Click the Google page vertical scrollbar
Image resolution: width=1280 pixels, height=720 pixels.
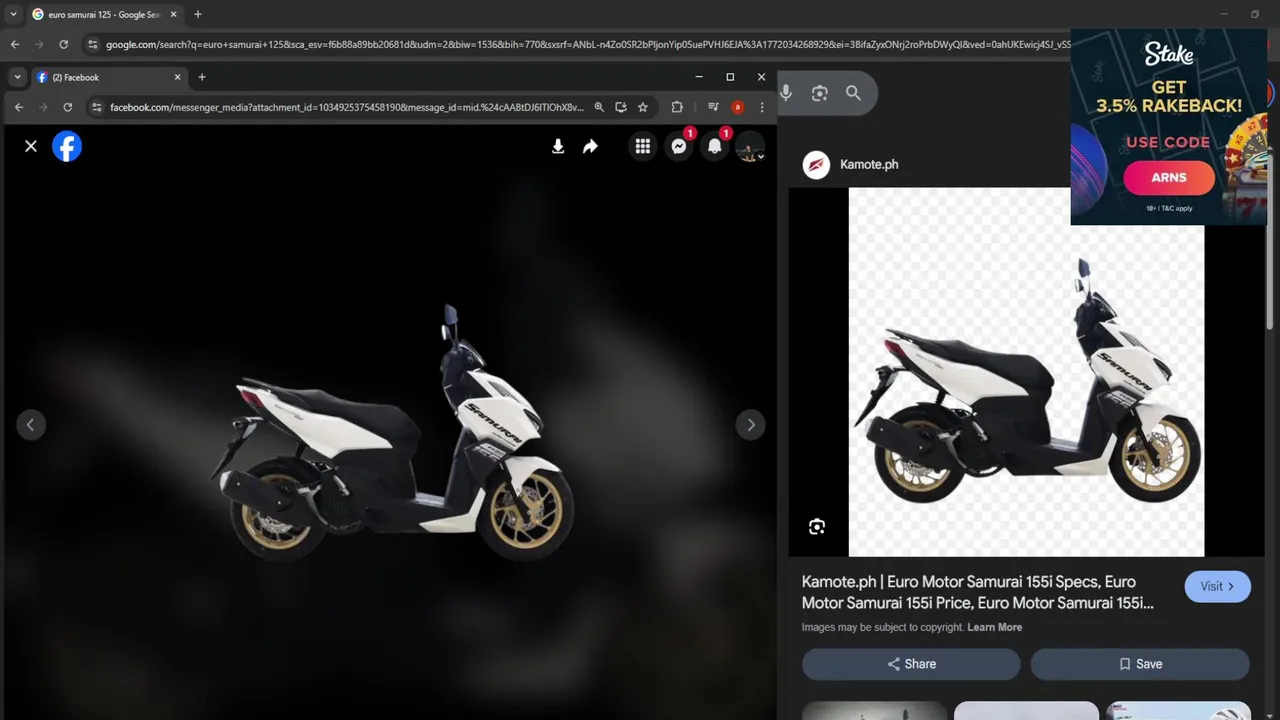tap(1271, 238)
